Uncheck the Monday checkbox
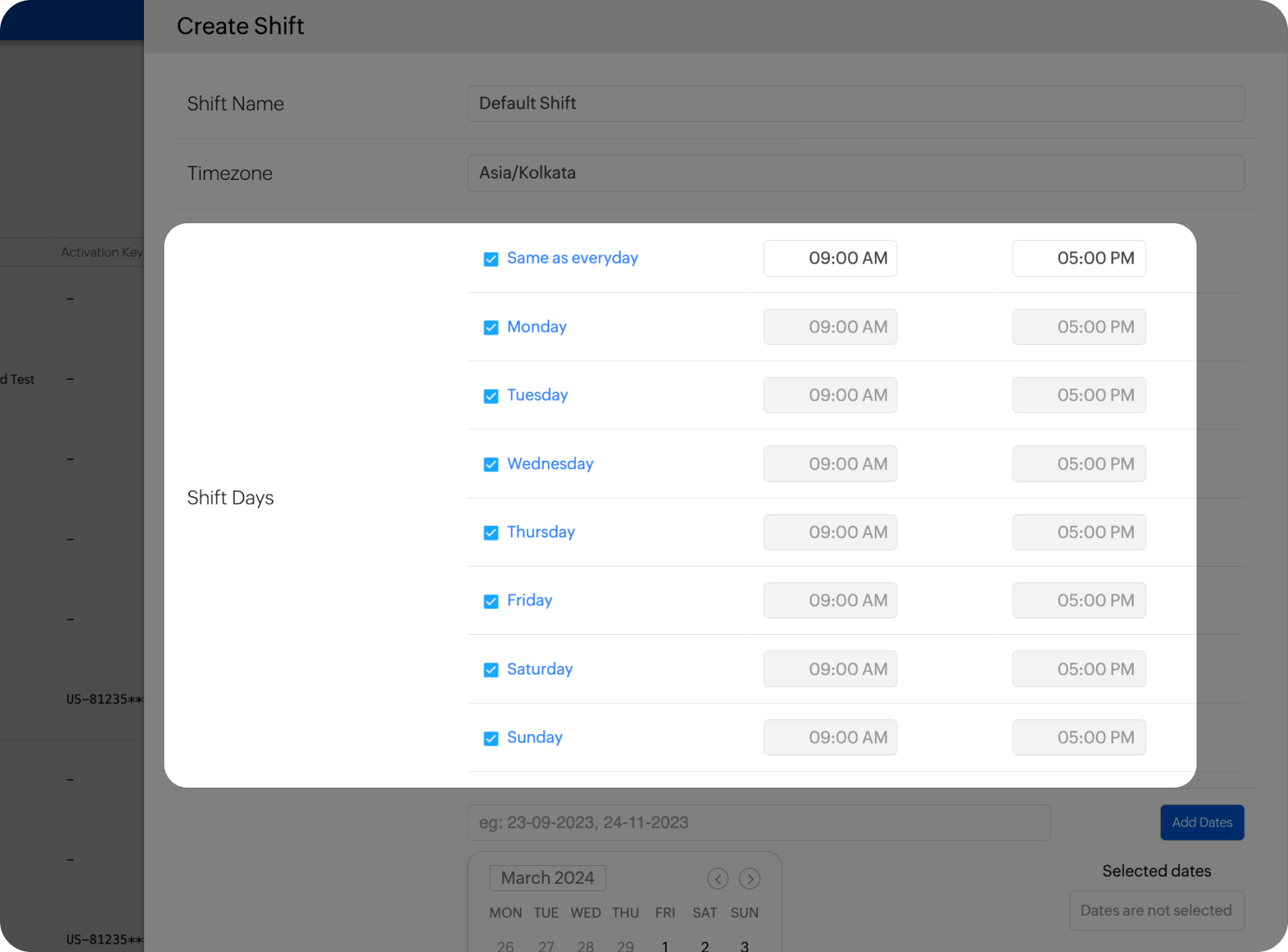This screenshot has width=1288, height=952. [491, 327]
